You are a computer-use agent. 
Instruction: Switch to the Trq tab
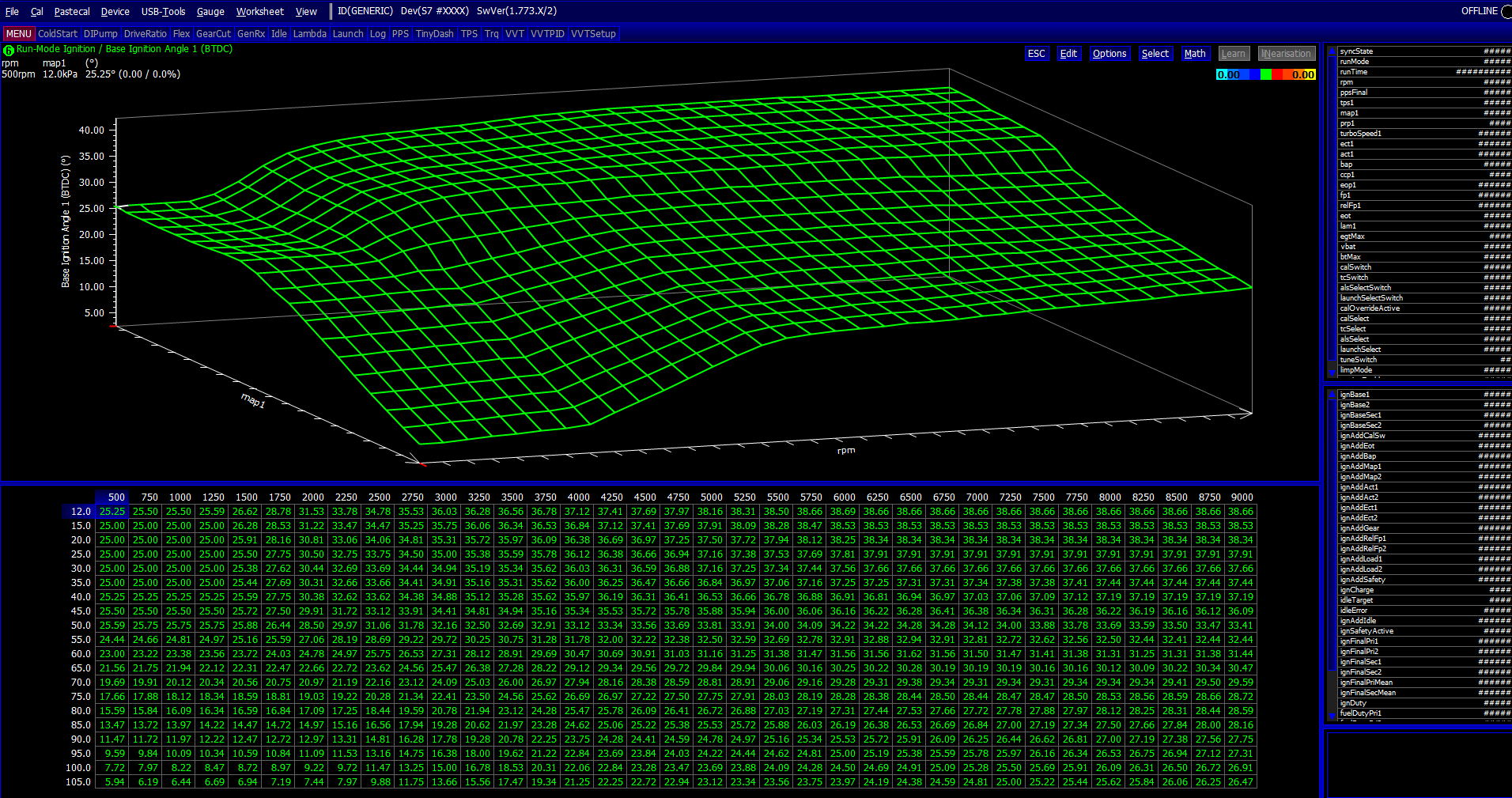(492, 34)
